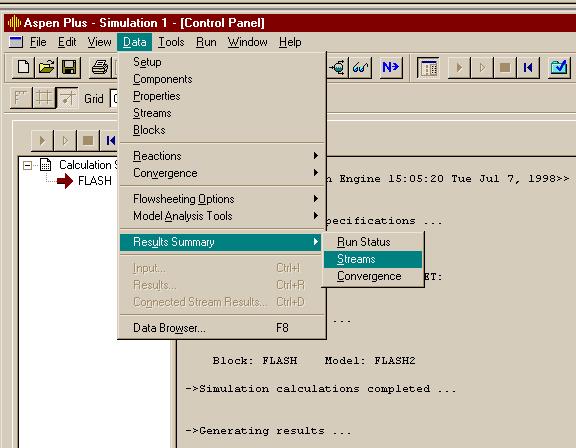Select Run Status in Results Summary submenu
Image resolution: width=576 pixels, height=448 pixels.
373,242
